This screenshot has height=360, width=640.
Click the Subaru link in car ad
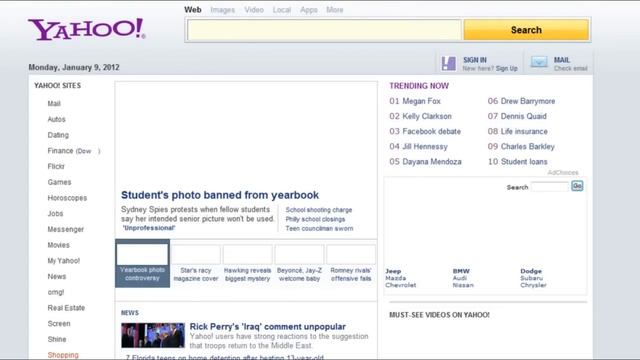pyautogui.click(x=531, y=278)
